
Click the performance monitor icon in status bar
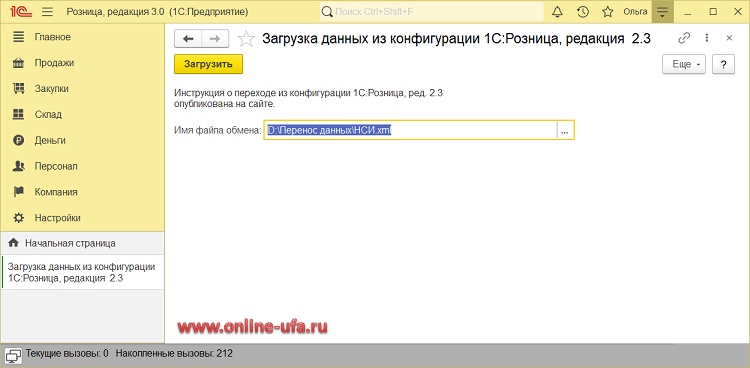[x=13, y=355]
